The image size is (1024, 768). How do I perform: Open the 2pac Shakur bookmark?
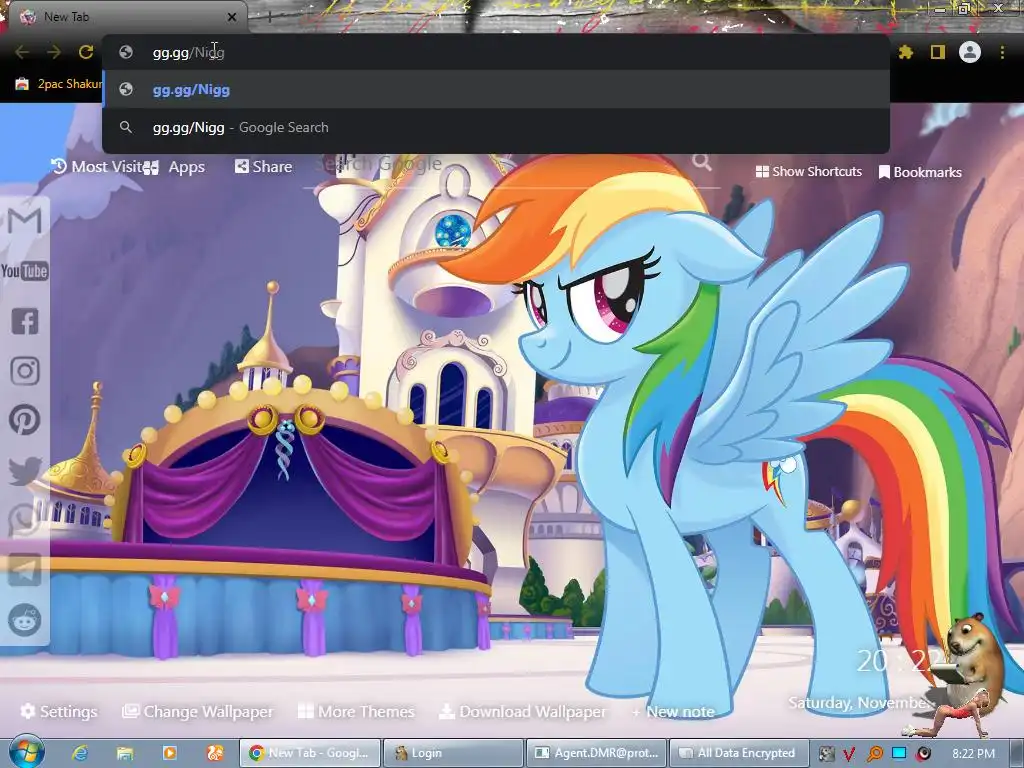[59, 84]
